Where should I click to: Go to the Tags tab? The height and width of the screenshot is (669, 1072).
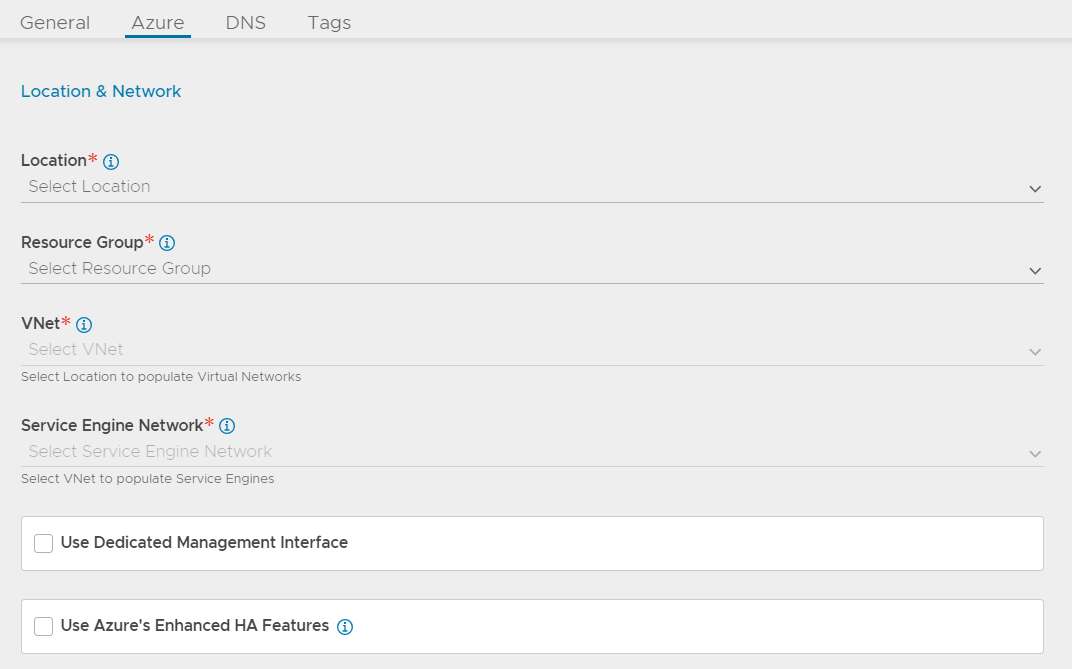(329, 22)
